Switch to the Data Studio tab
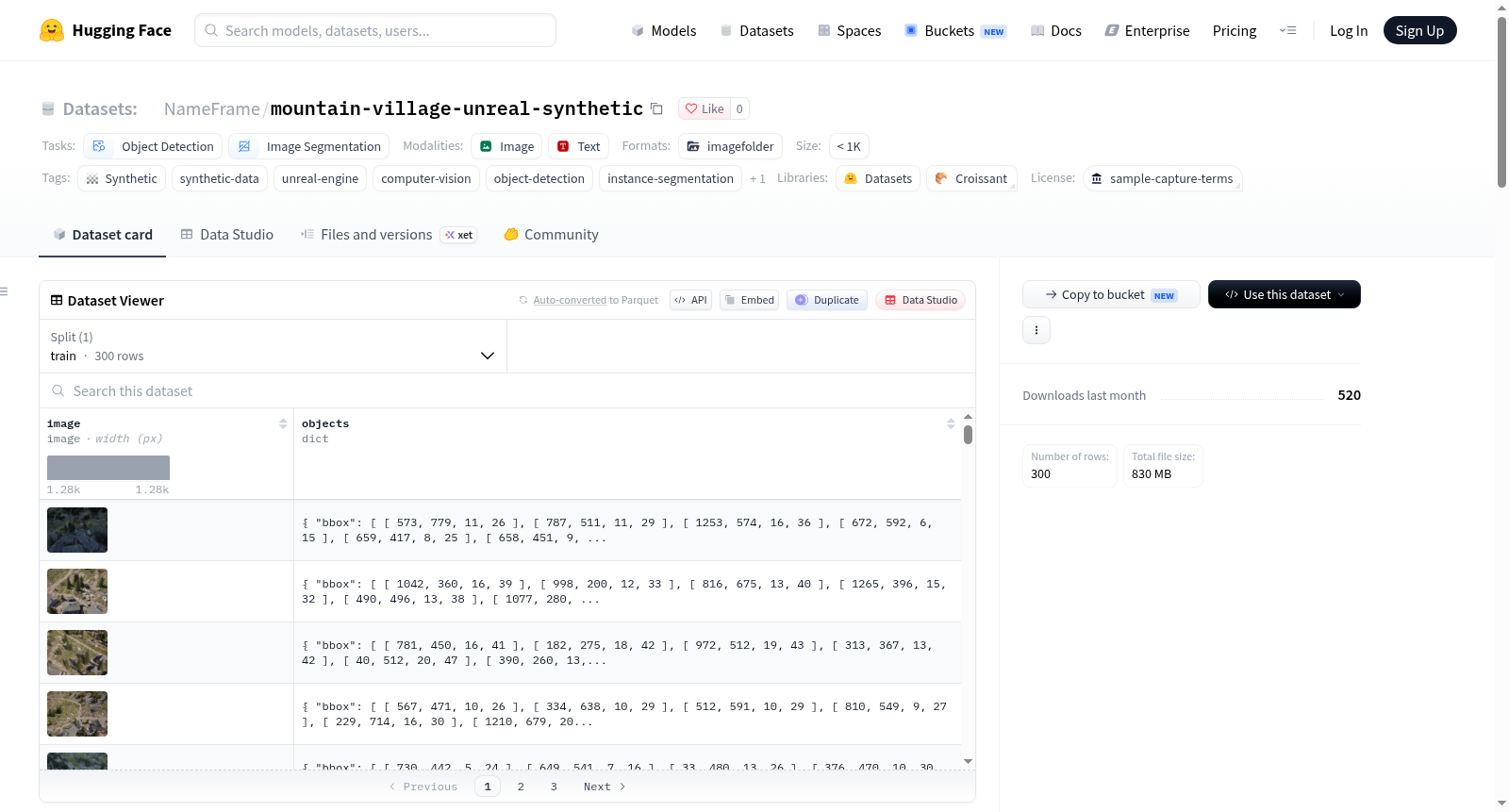Screen dimensions: 1509x812 226,234
